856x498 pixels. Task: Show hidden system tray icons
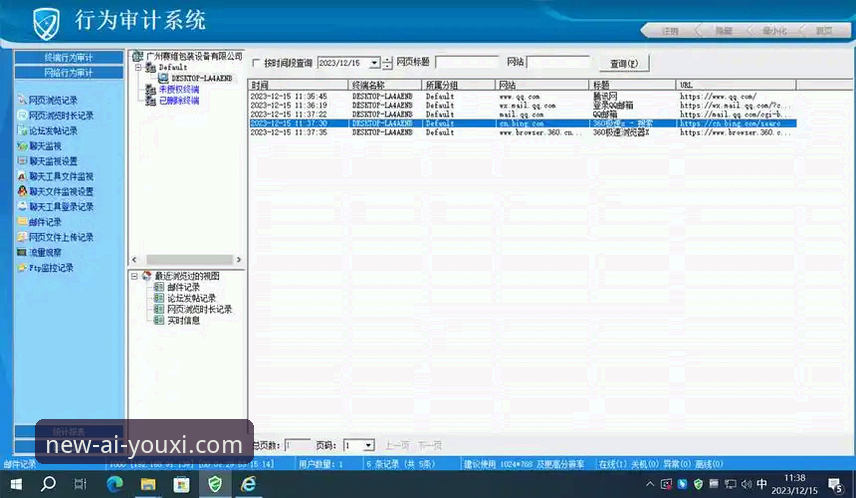click(x=650, y=484)
